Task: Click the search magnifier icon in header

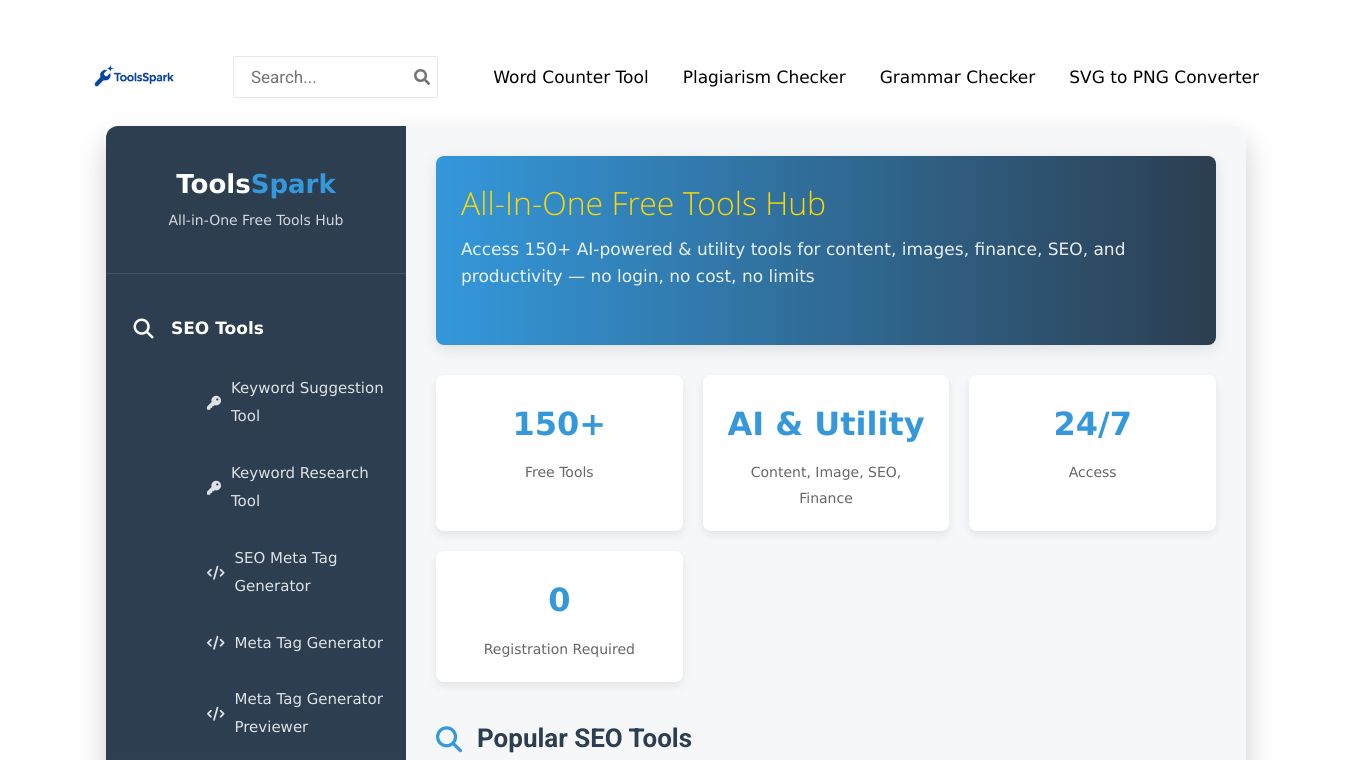Action: point(422,77)
